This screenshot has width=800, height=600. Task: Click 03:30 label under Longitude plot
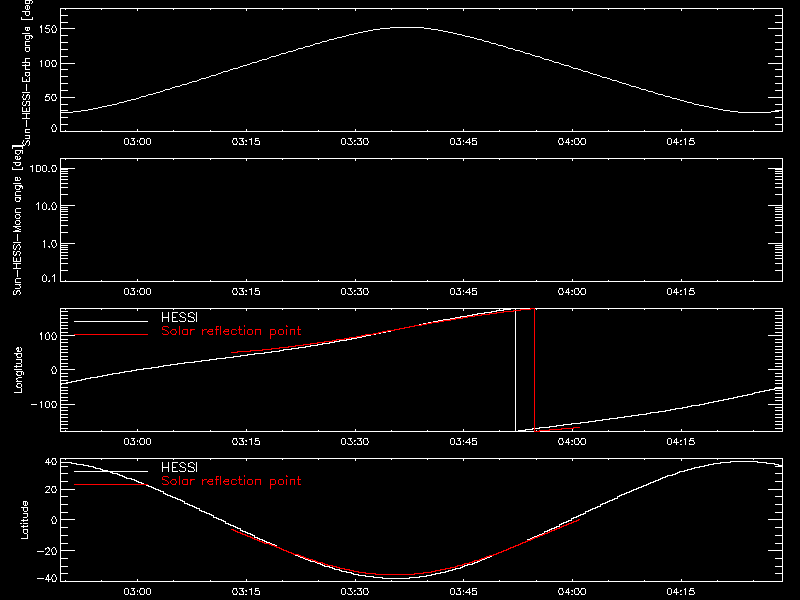coord(355,442)
